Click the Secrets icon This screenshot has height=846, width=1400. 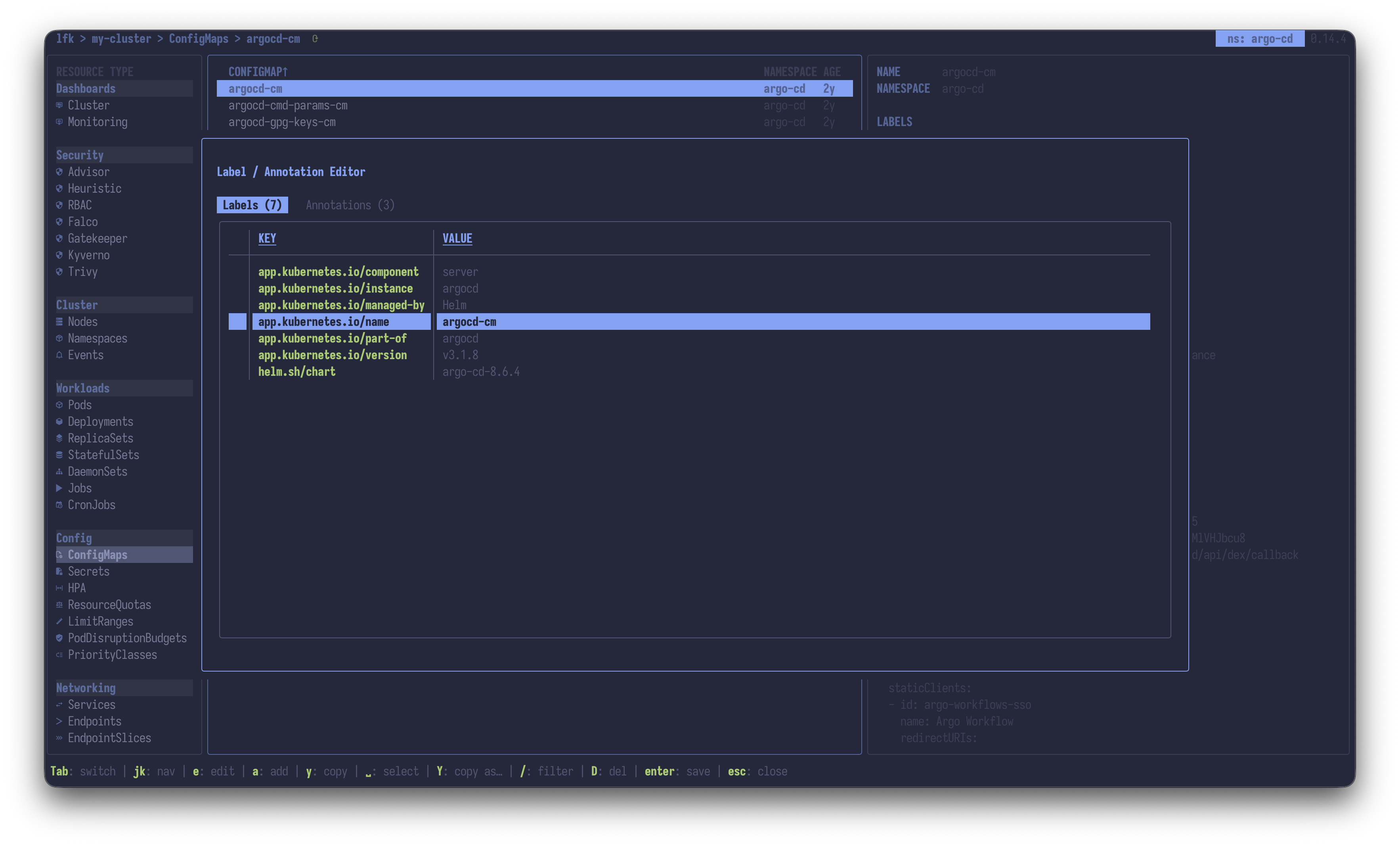[x=59, y=571]
